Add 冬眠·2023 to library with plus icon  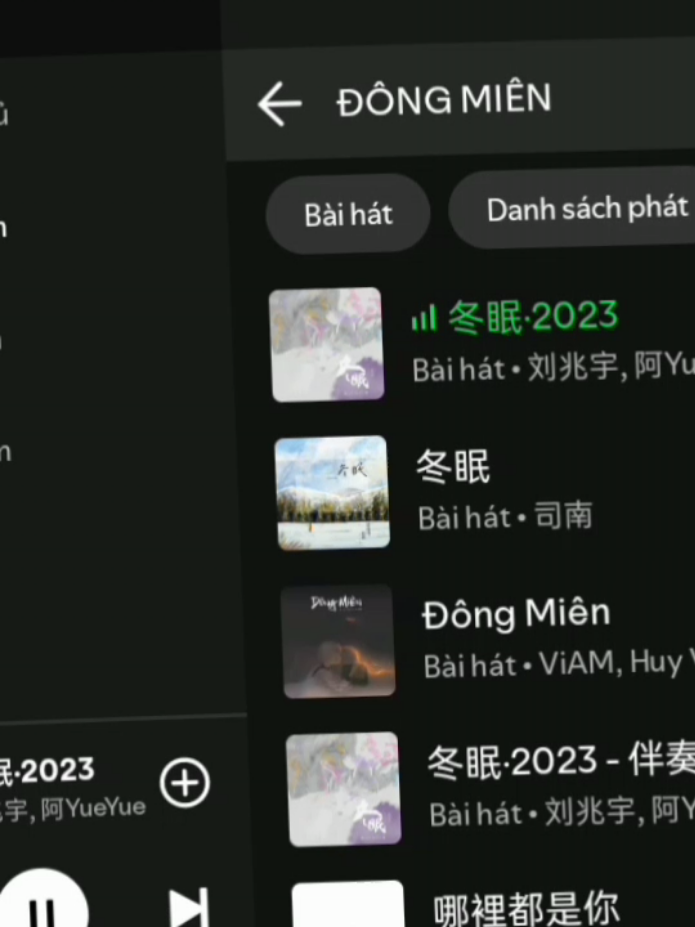(x=185, y=783)
